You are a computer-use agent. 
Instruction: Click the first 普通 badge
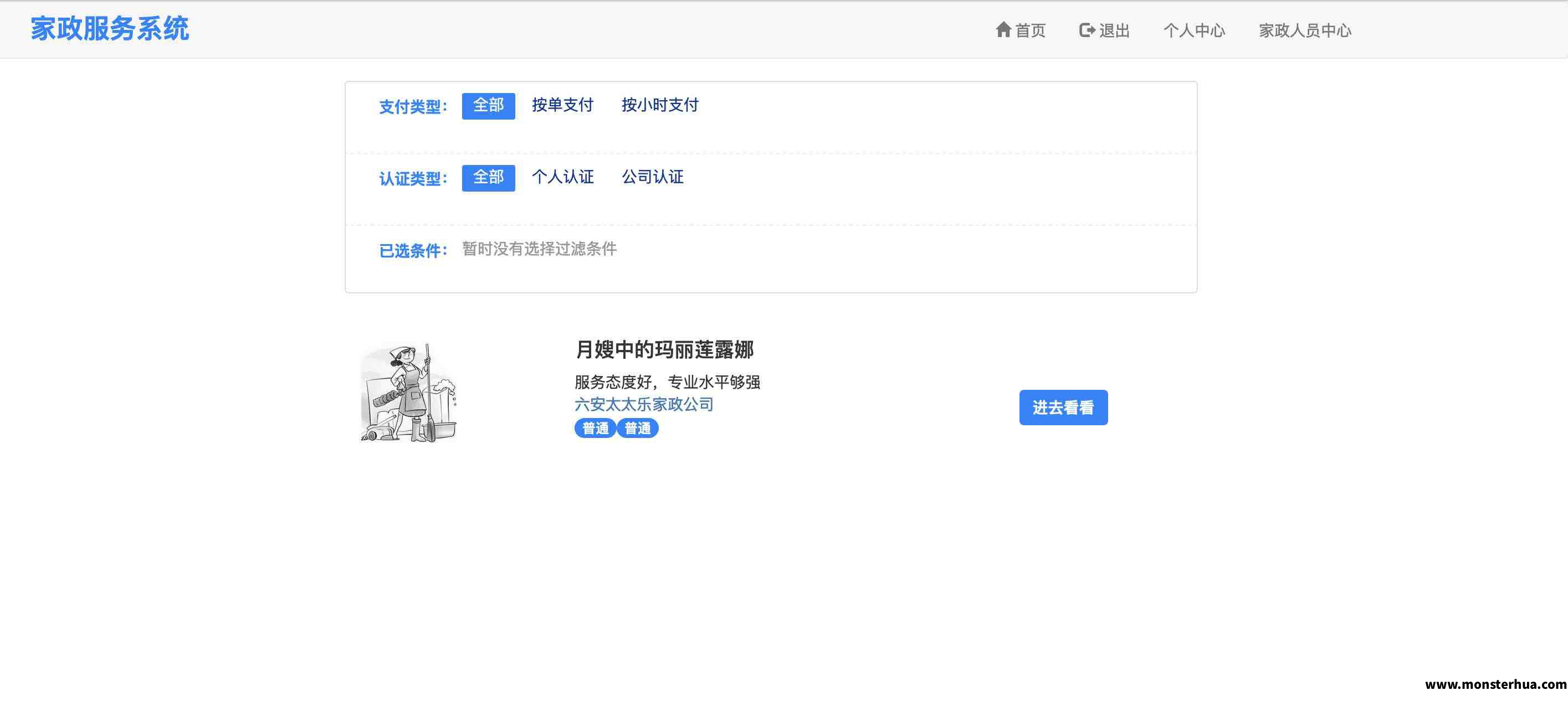[595, 429]
